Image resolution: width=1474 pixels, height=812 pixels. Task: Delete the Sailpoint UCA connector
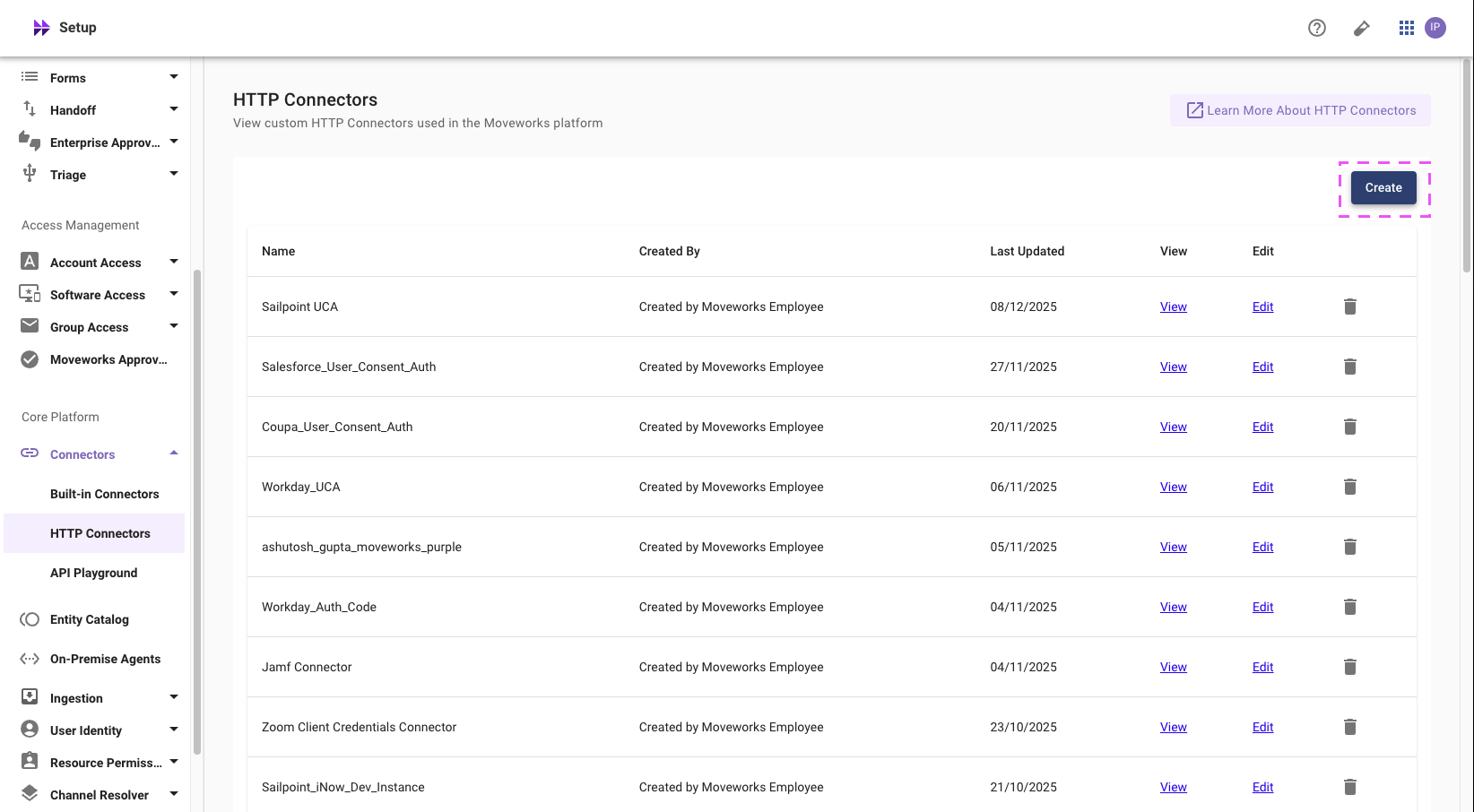1350,307
